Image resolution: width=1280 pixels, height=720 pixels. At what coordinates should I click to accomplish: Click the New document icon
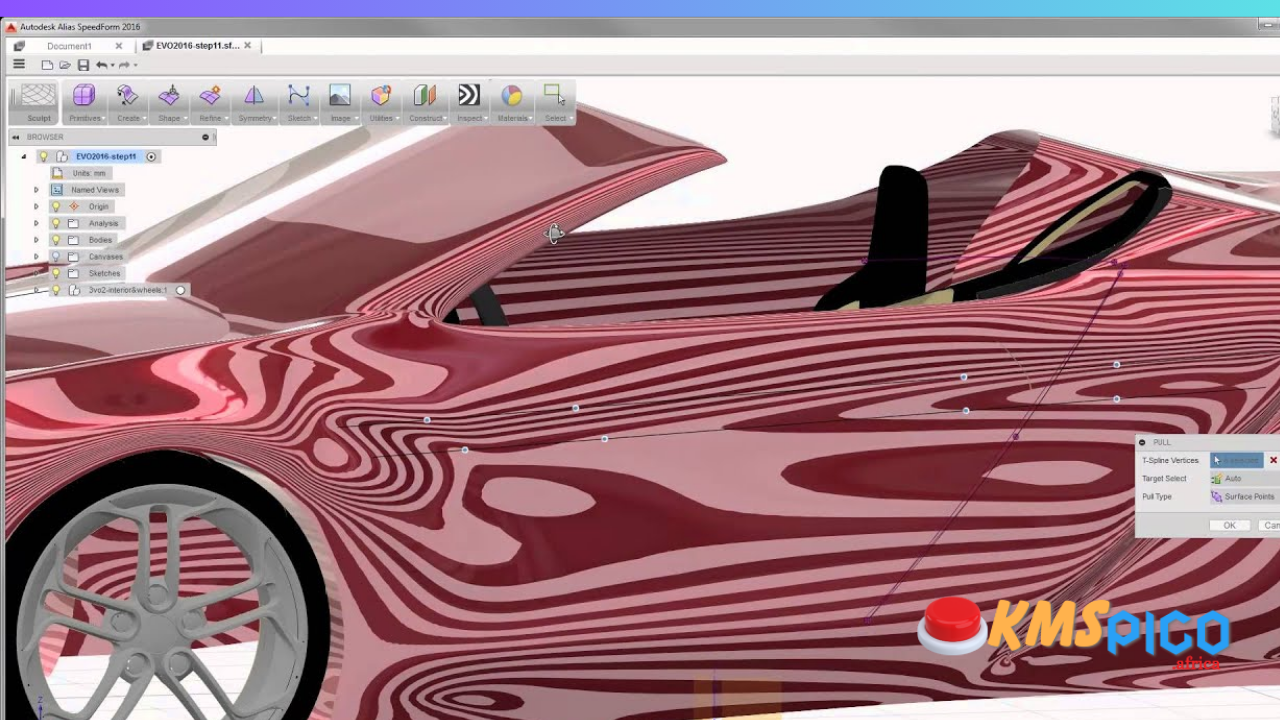point(47,65)
